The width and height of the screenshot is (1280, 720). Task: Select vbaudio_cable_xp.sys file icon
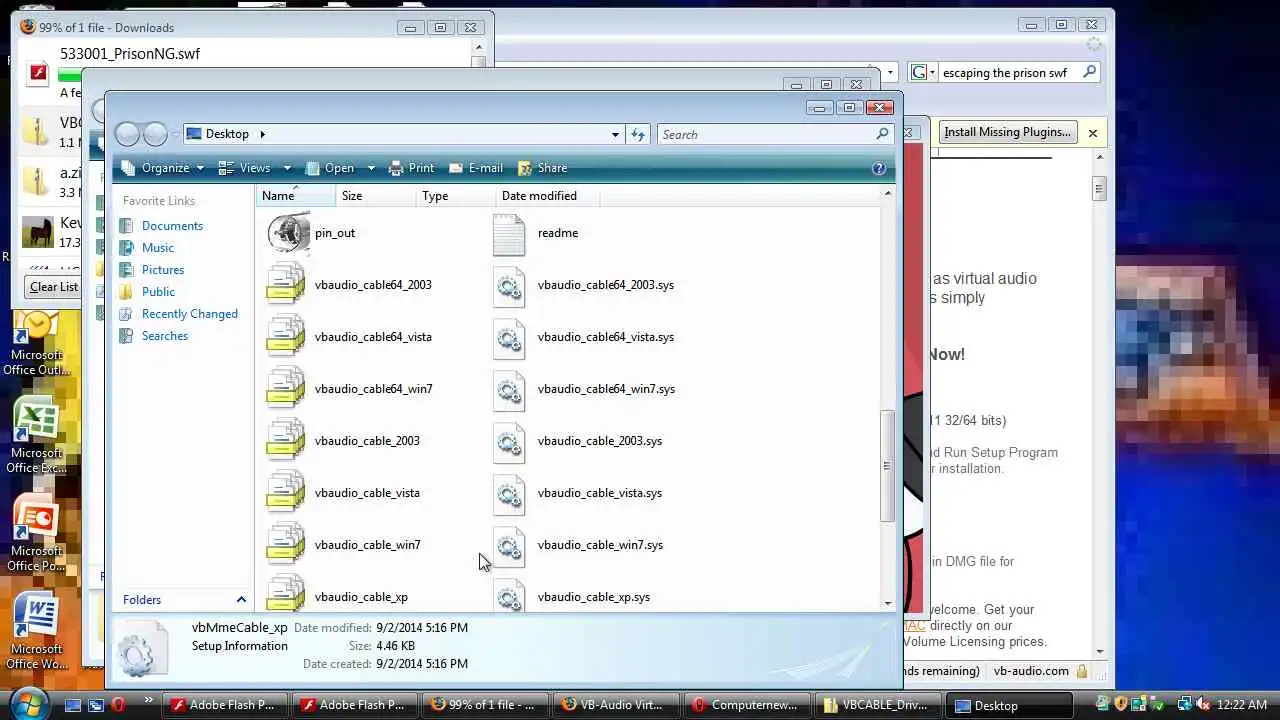pyautogui.click(x=509, y=595)
